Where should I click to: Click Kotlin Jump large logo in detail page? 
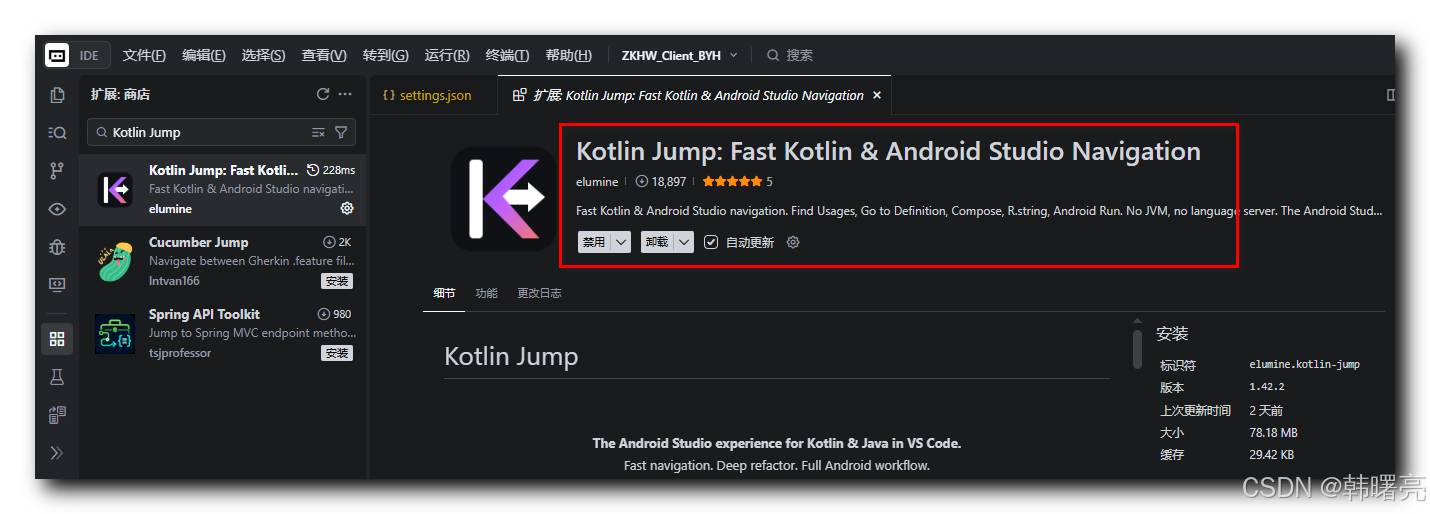tap(504, 199)
